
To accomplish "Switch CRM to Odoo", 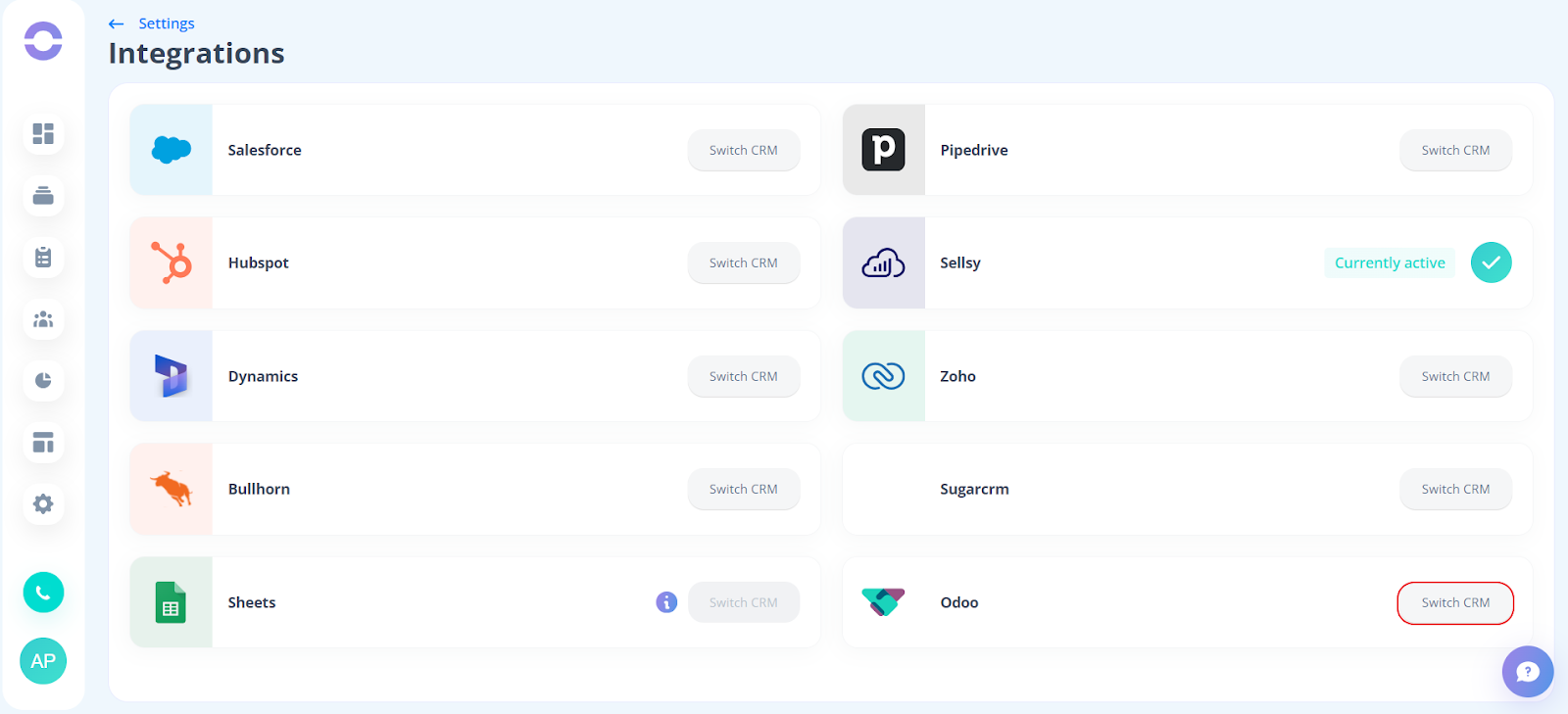I will pos(1455,602).
